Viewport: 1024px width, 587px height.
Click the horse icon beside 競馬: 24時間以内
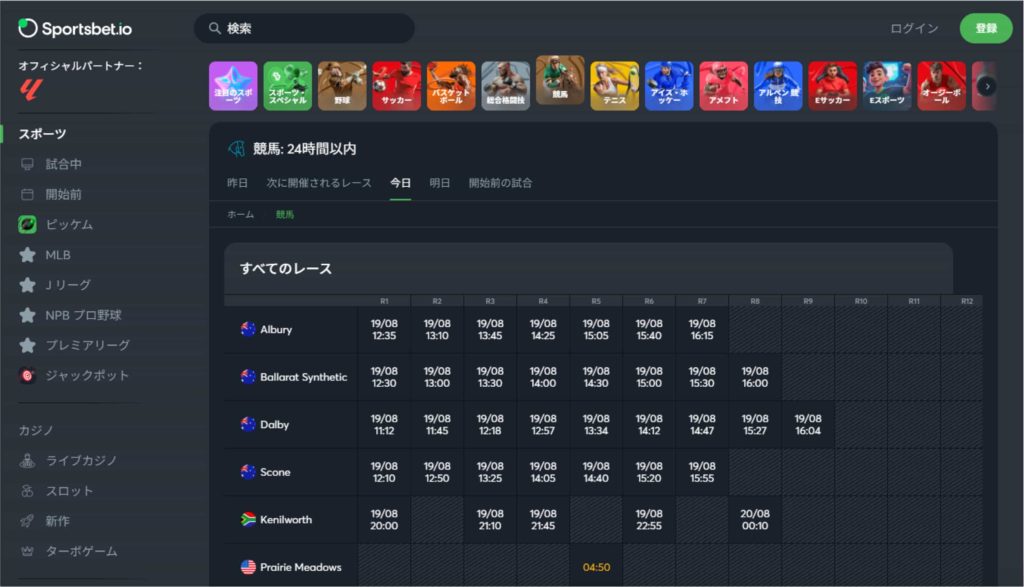coord(236,149)
